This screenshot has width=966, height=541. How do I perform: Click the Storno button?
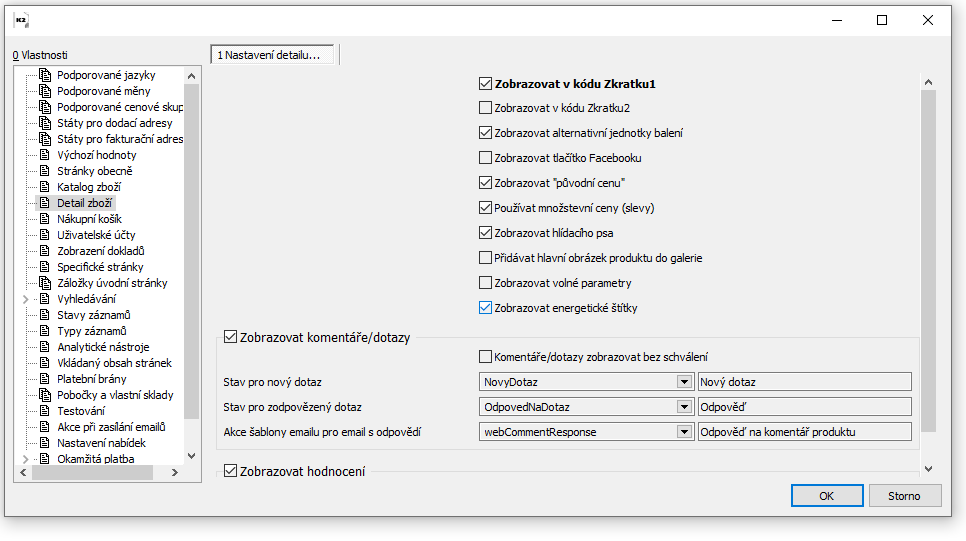pyautogui.click(x=904, y=496)
